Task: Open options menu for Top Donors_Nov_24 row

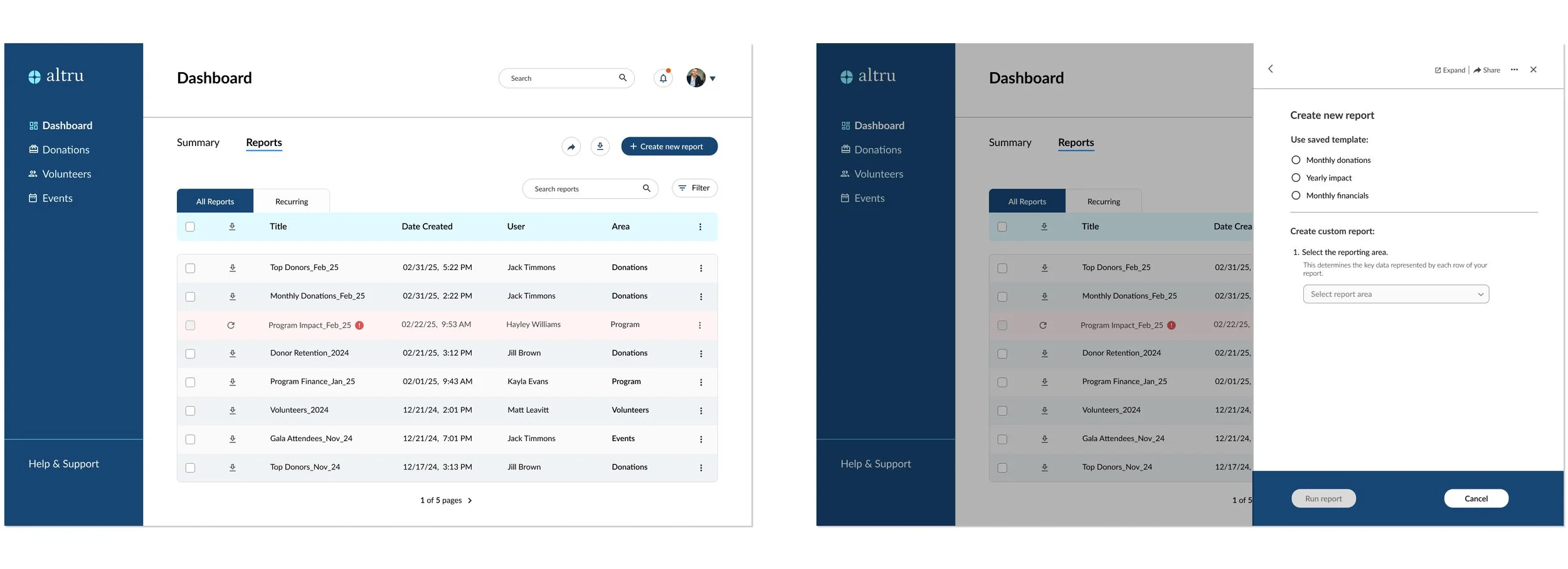Action: (701, 467)
